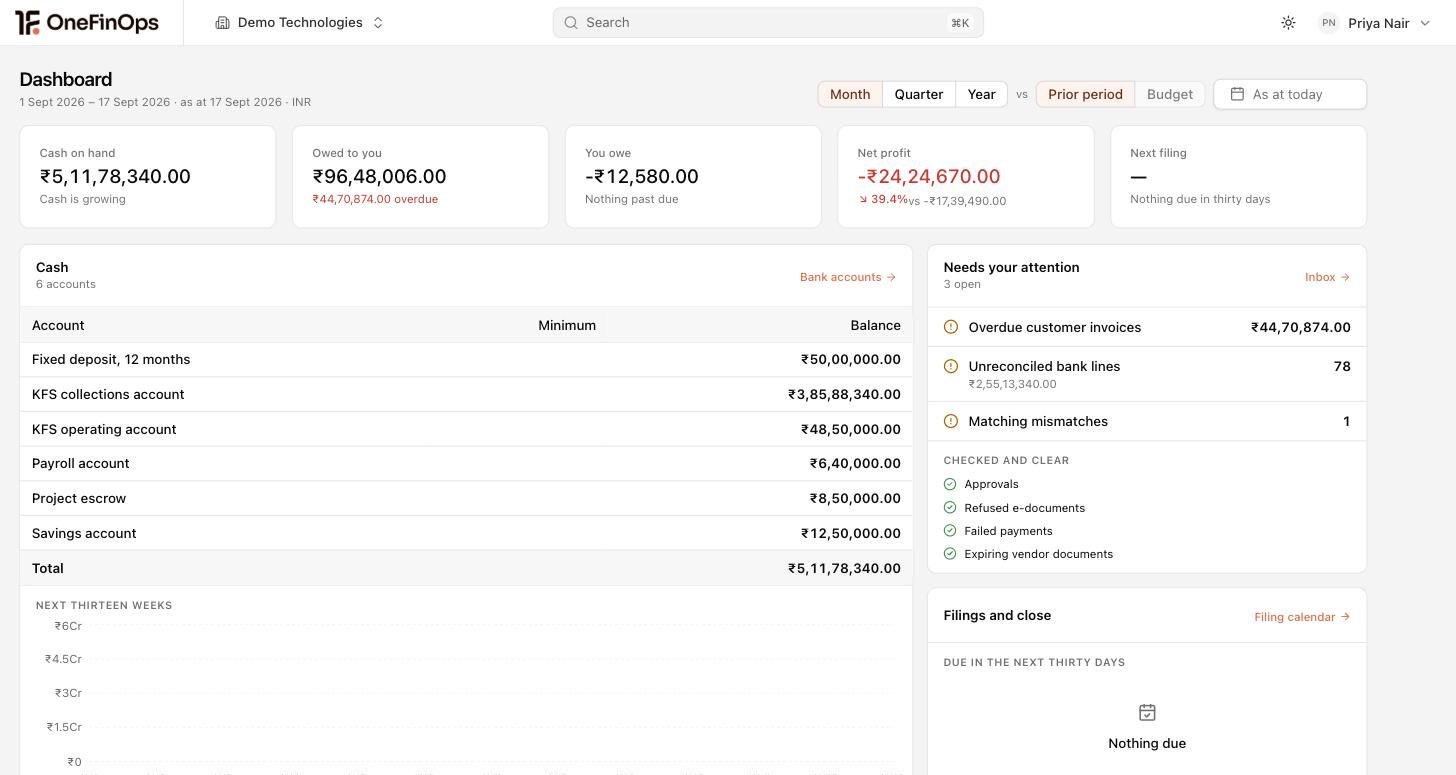
Task: Click the down-arrow trend icon next to 39.4%
Action: (863, 200)
